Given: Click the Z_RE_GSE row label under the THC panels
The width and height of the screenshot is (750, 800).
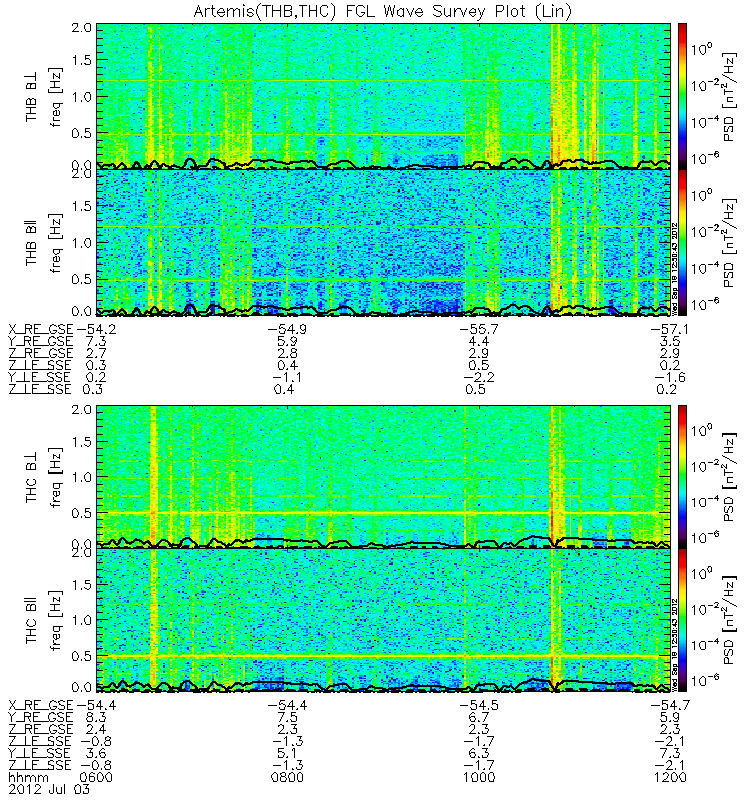Looking at the screenshot, I should coord(41,729).
